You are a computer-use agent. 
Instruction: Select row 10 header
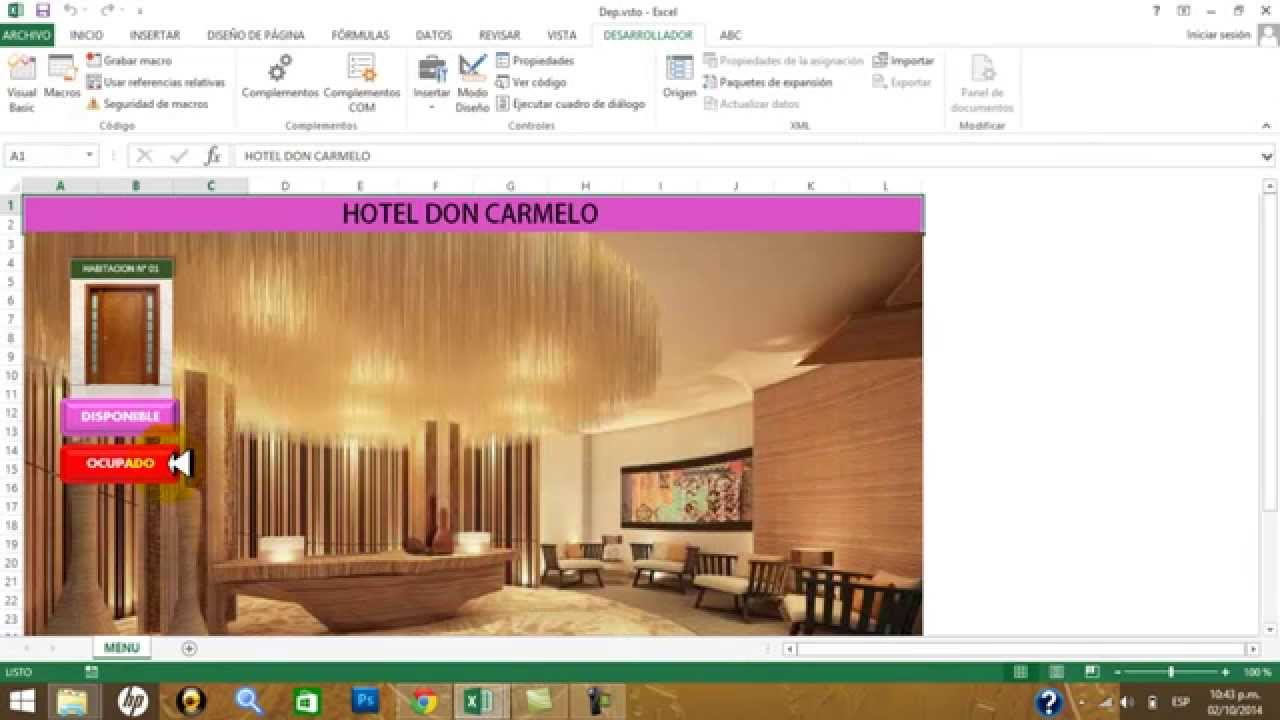[11, 375]
